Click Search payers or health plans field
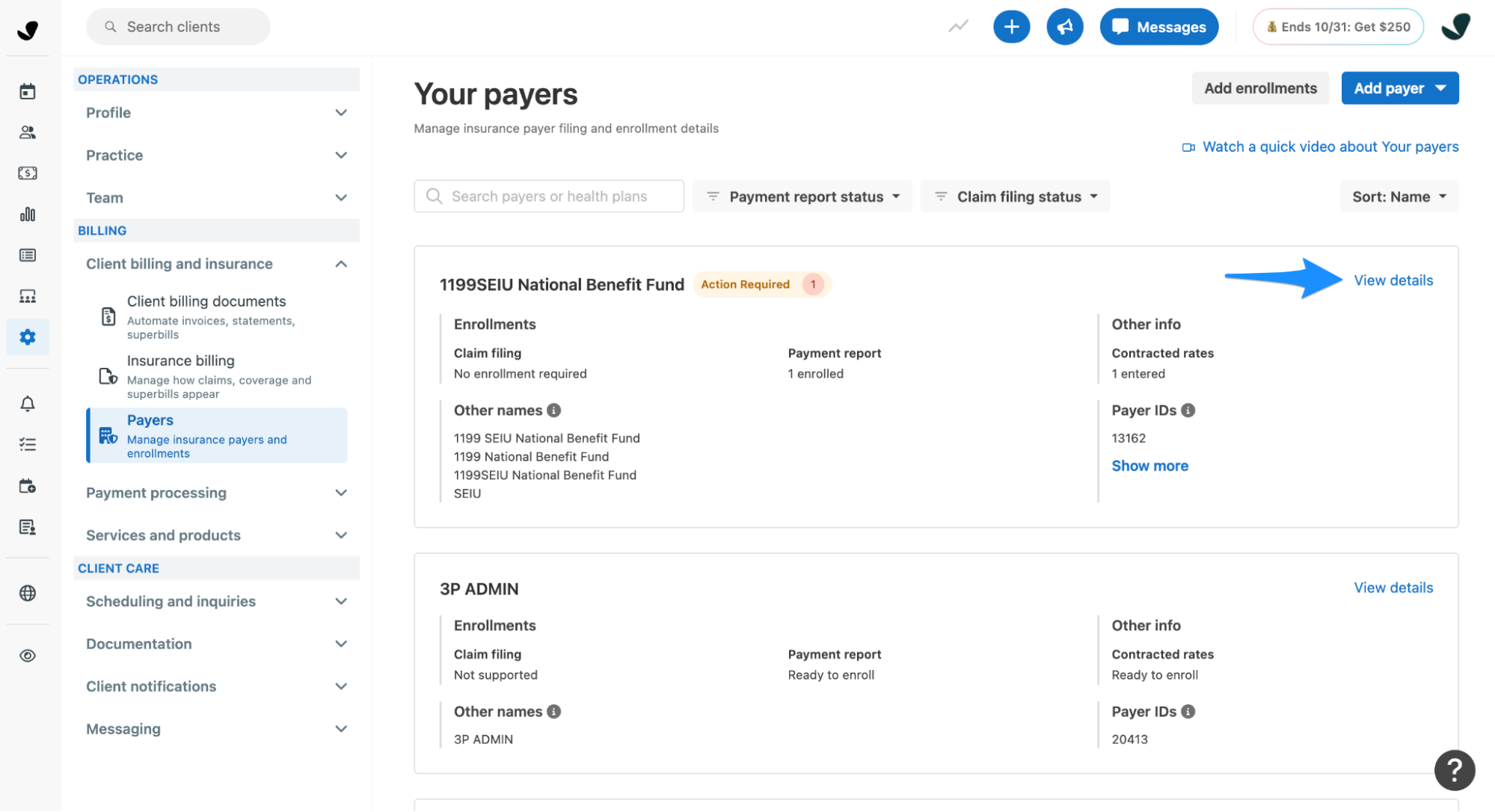1495x812 pixels. [549, 197]
